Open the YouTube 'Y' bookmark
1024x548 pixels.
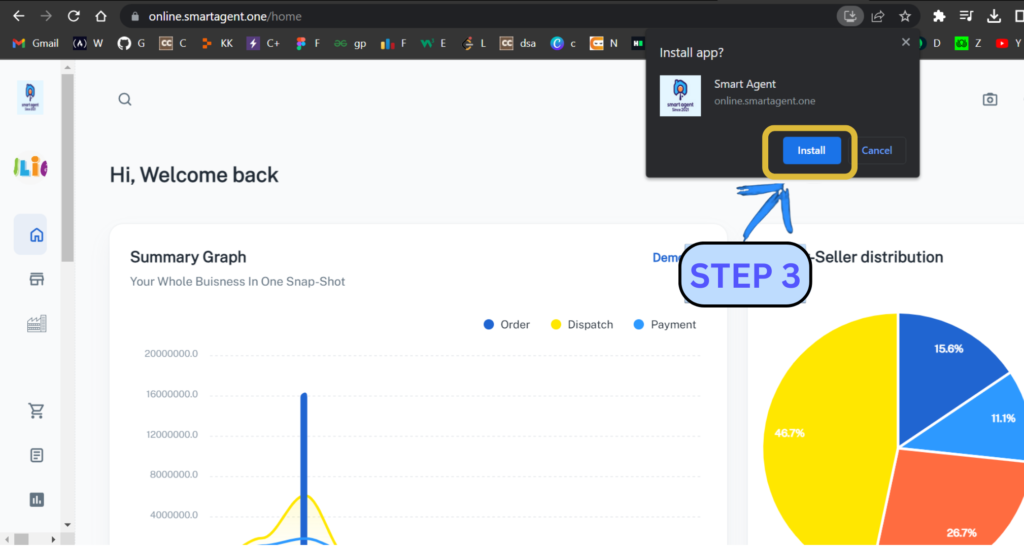tap(1008, 43)
